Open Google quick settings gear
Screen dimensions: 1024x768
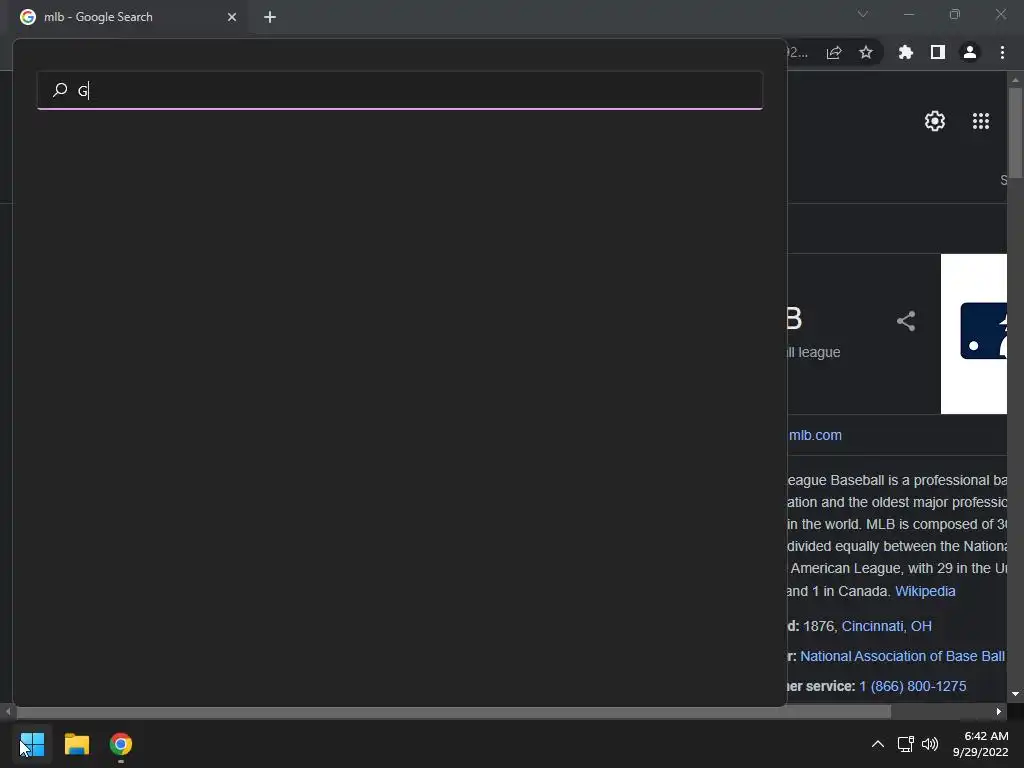pos(935,121)
